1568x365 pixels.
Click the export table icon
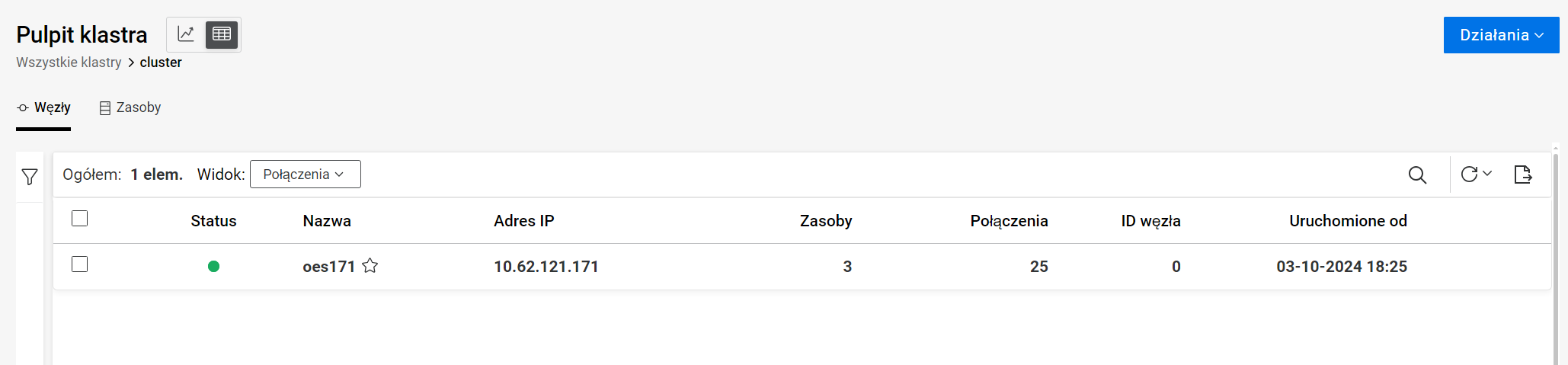point(1522,174)
